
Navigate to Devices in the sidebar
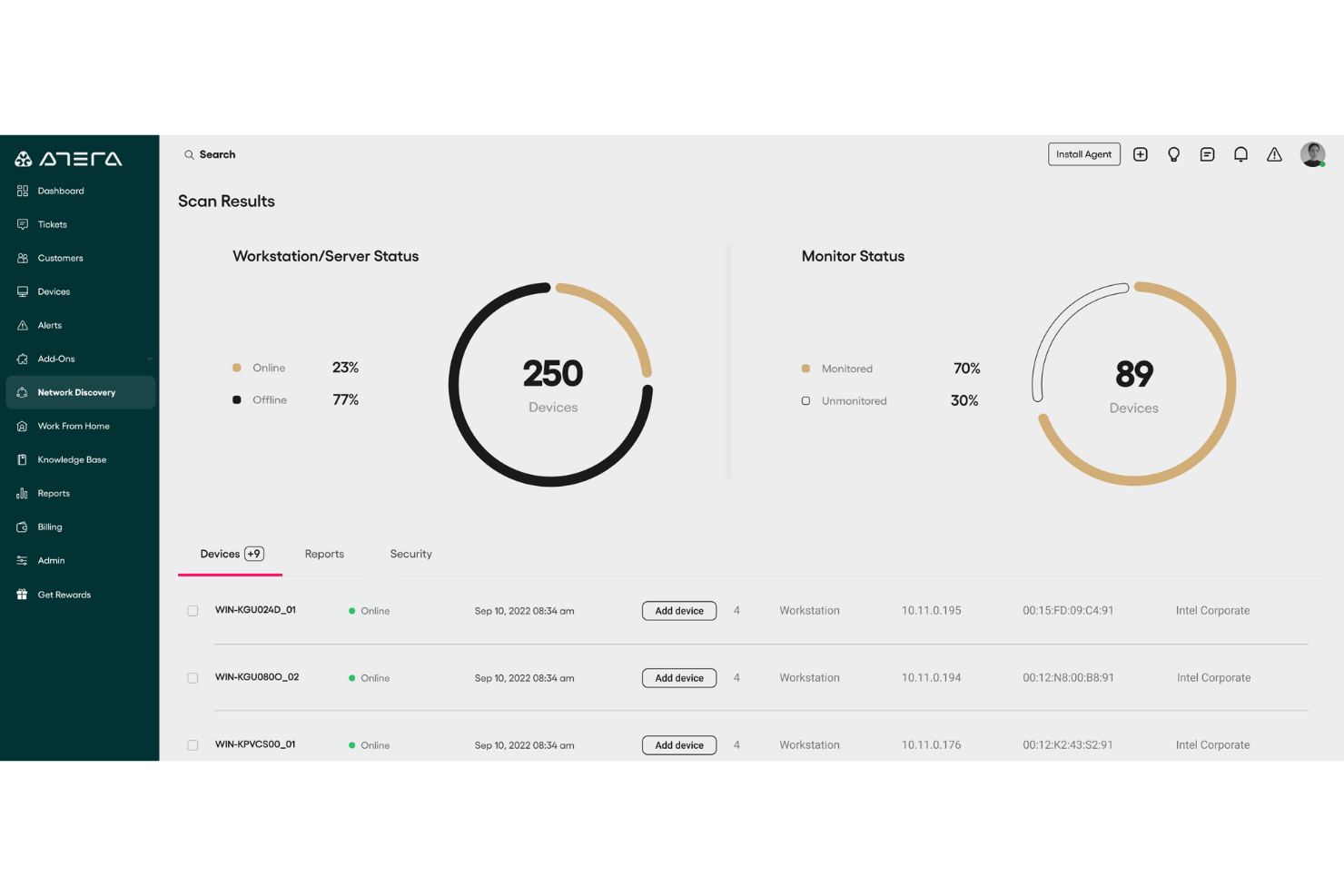[x=54, y=291]
